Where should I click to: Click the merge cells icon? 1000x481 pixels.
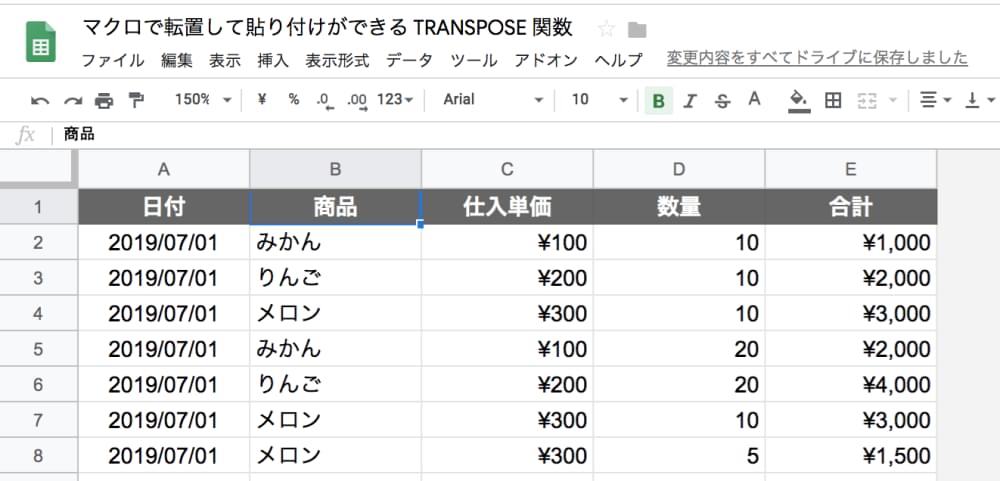pos(866,100)
